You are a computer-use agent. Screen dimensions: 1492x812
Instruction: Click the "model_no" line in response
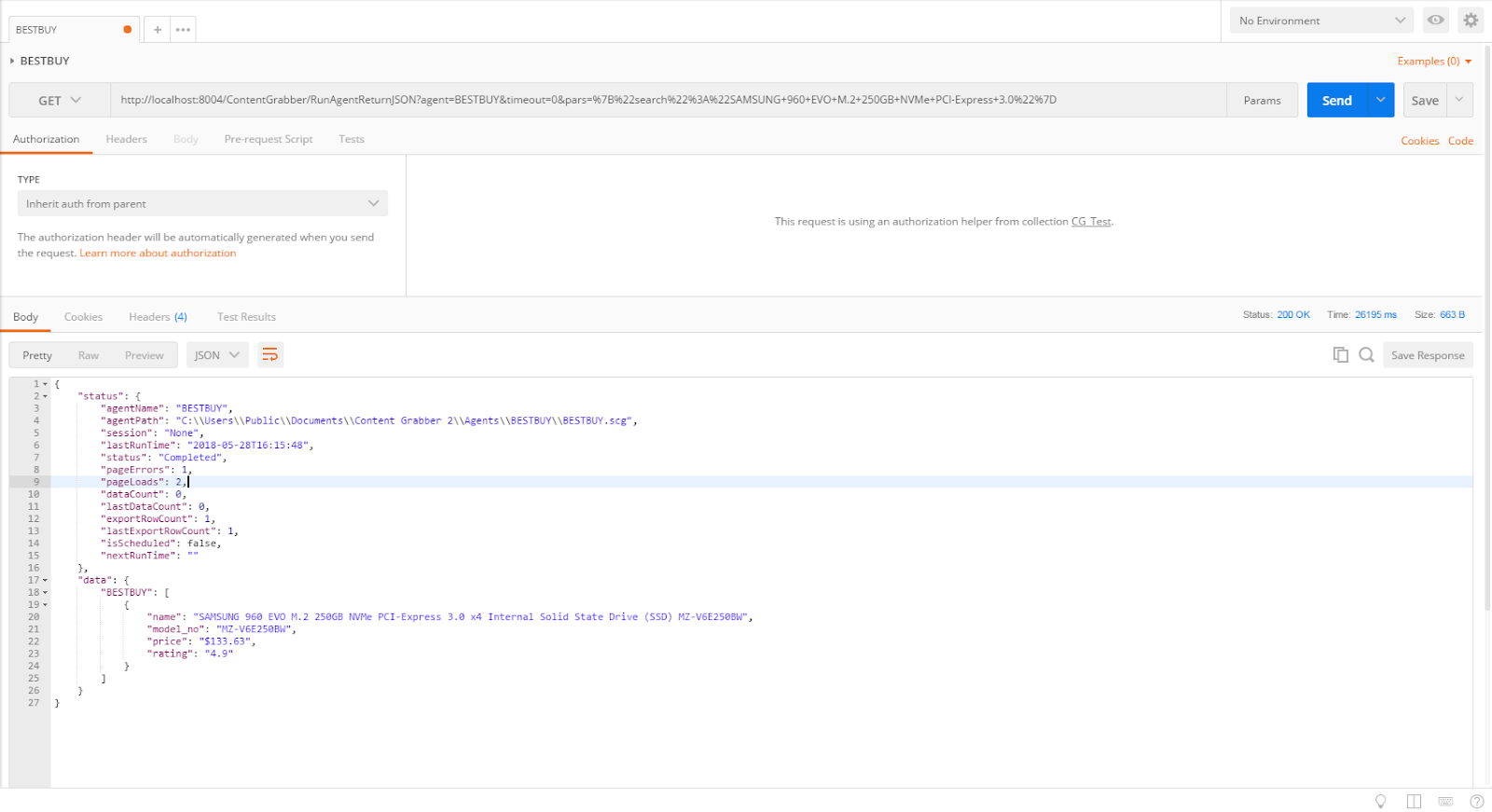(222, 629)
